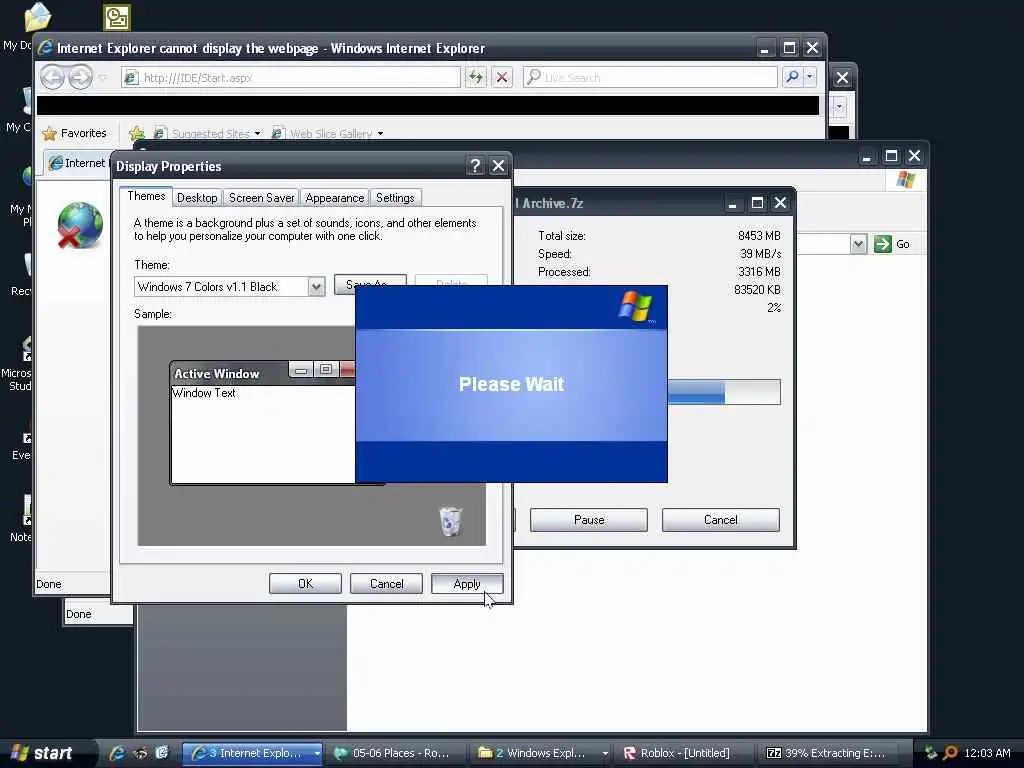
Task: Click the minimize button in theme sample window
Action: (x=300, y=370)
